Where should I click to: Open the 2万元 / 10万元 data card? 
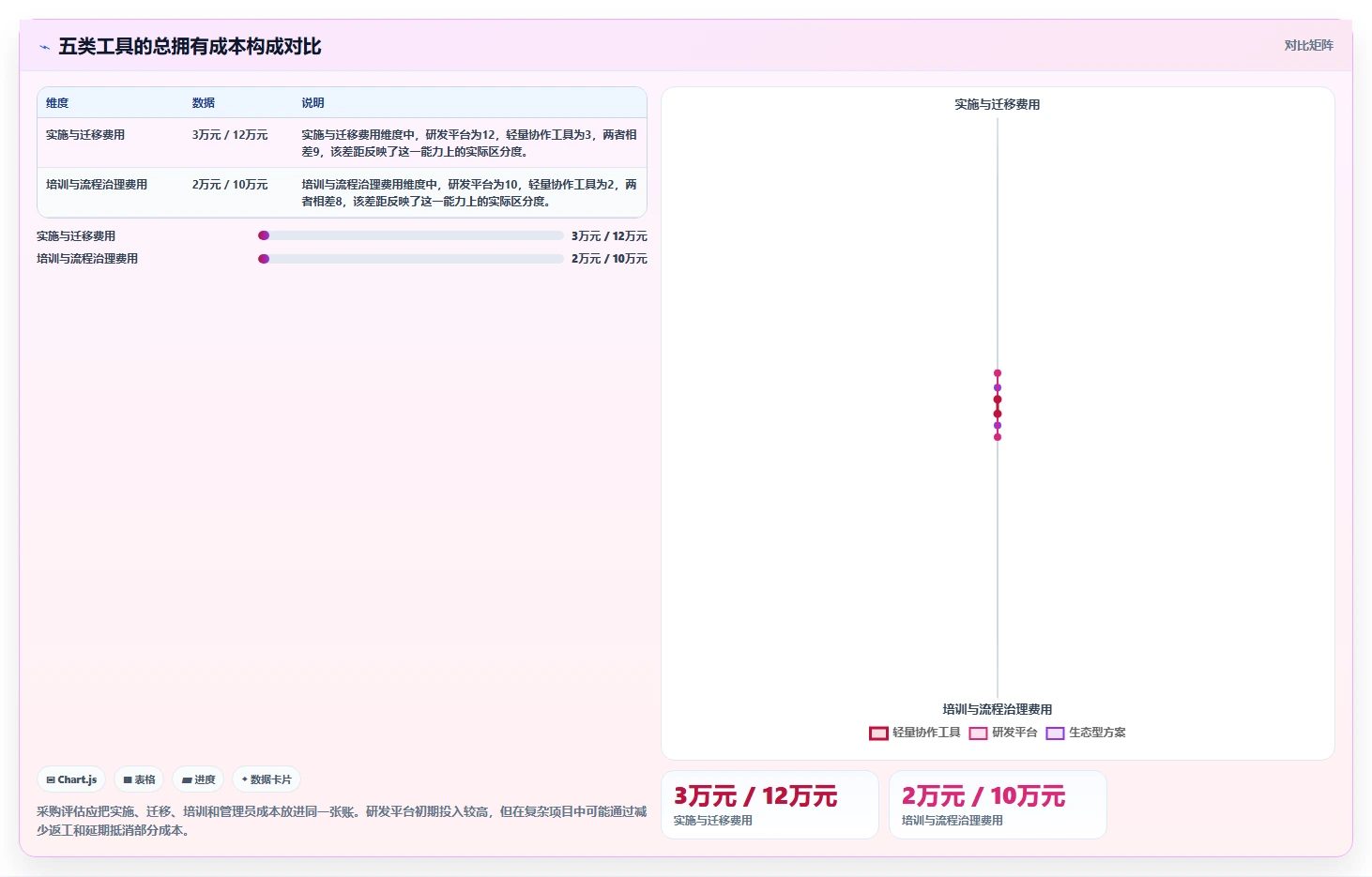click(x=998, y=805)
